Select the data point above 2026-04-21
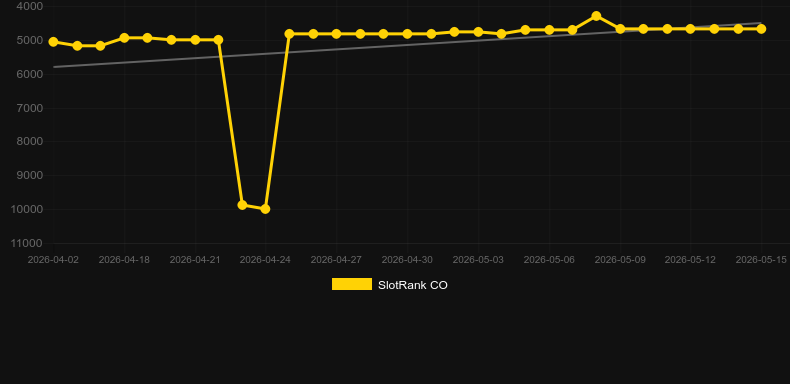Viewport: 790px width, 384px height. pyautogui.click(x=195, y=39)
